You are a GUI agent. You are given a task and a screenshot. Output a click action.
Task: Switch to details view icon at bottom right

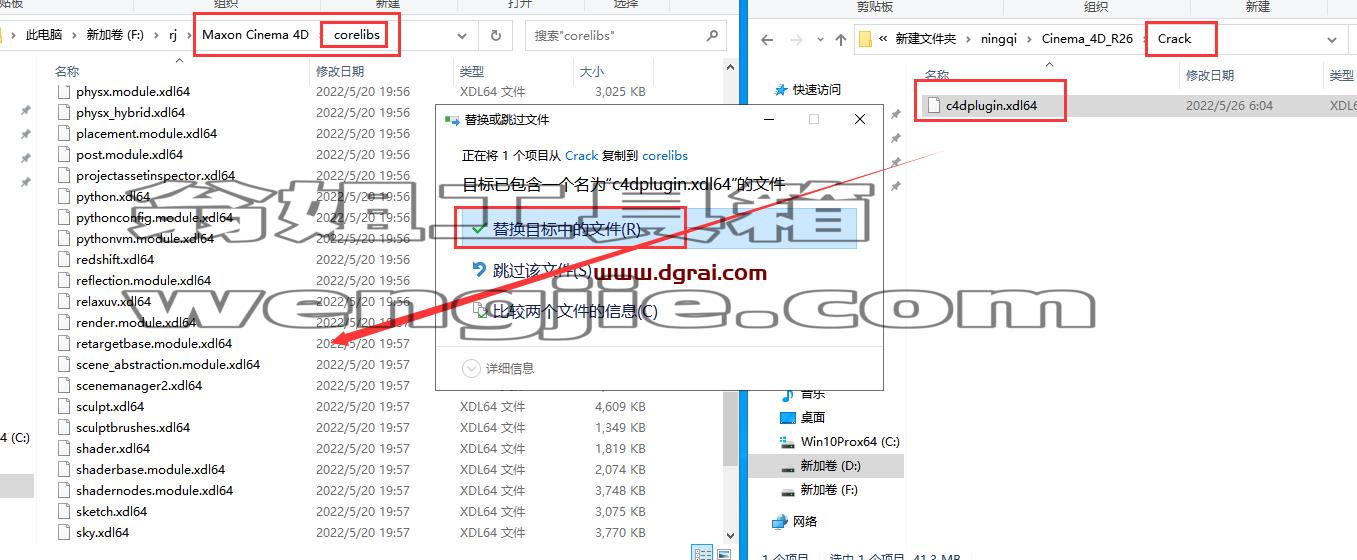coord(703,553)
